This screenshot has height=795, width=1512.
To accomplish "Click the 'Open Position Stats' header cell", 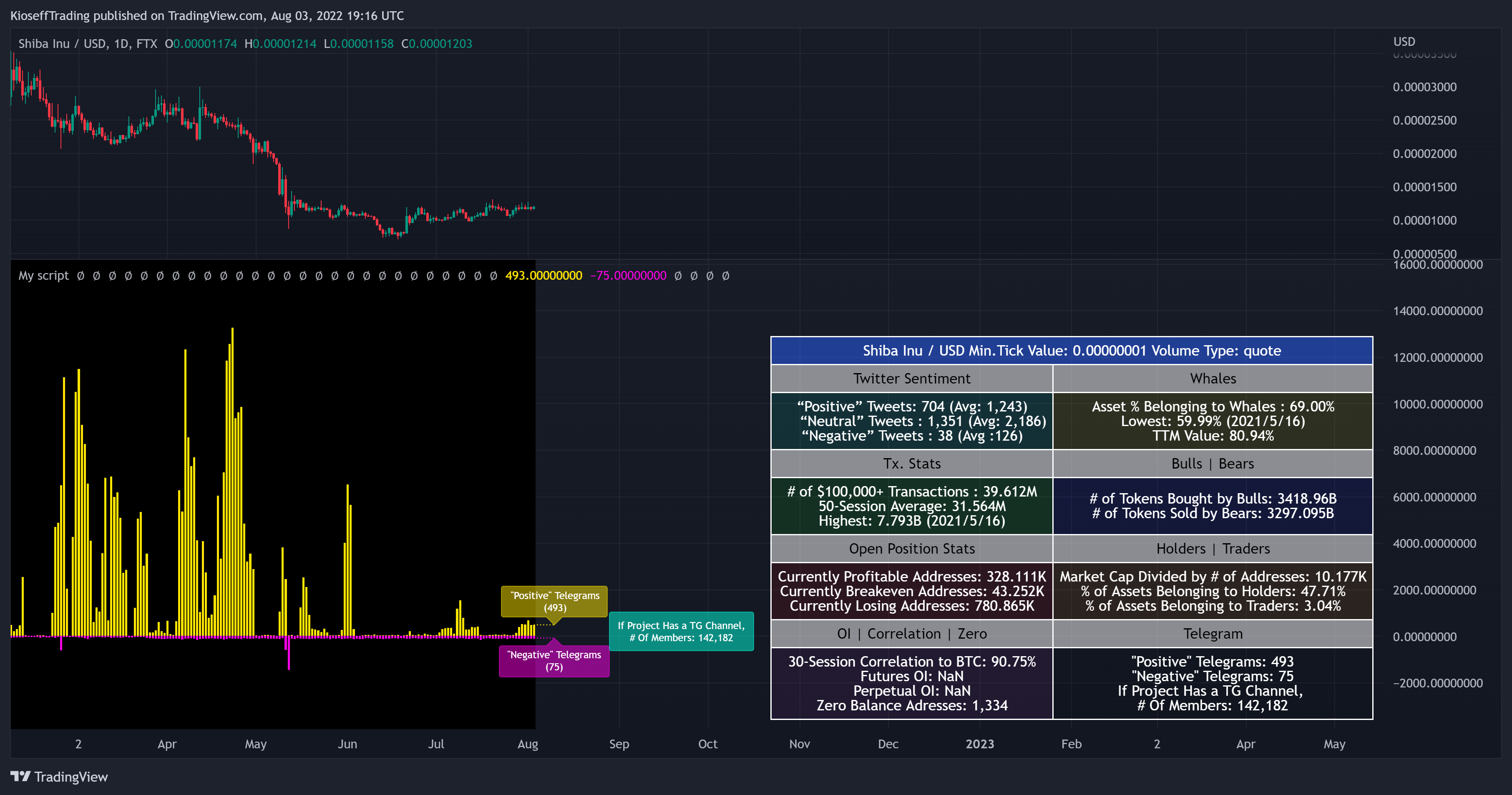I will click(911, 549).
